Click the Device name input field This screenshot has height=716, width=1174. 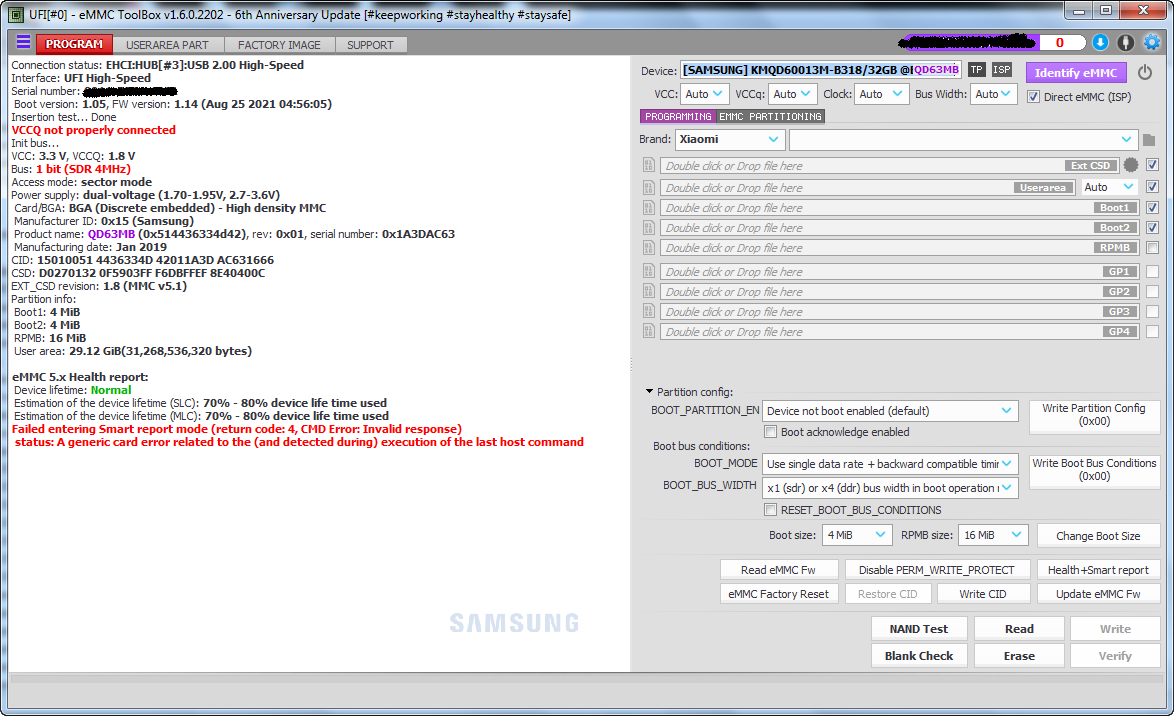[x=821, y=70]
